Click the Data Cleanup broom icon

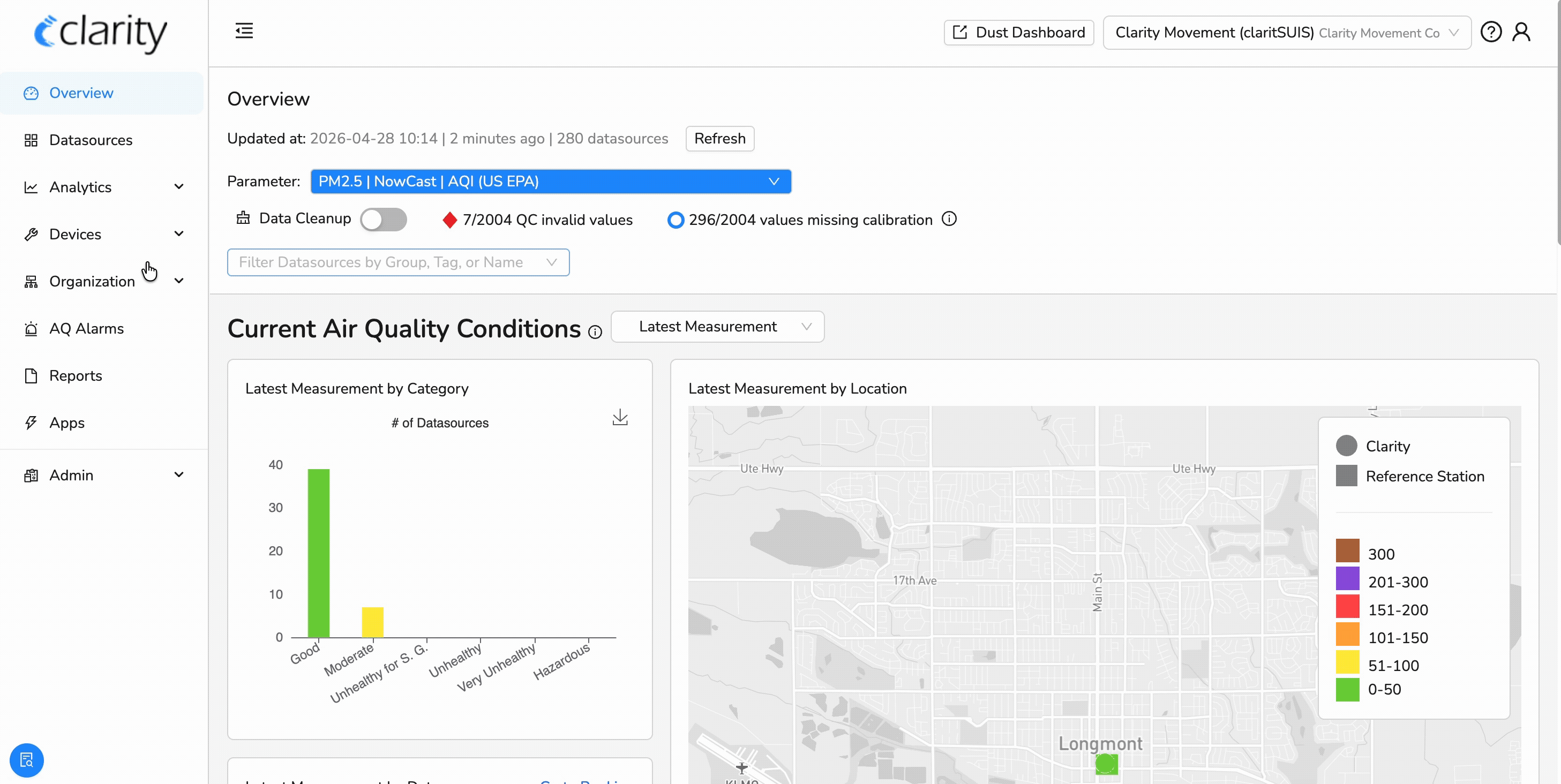(x=243, y=218)
